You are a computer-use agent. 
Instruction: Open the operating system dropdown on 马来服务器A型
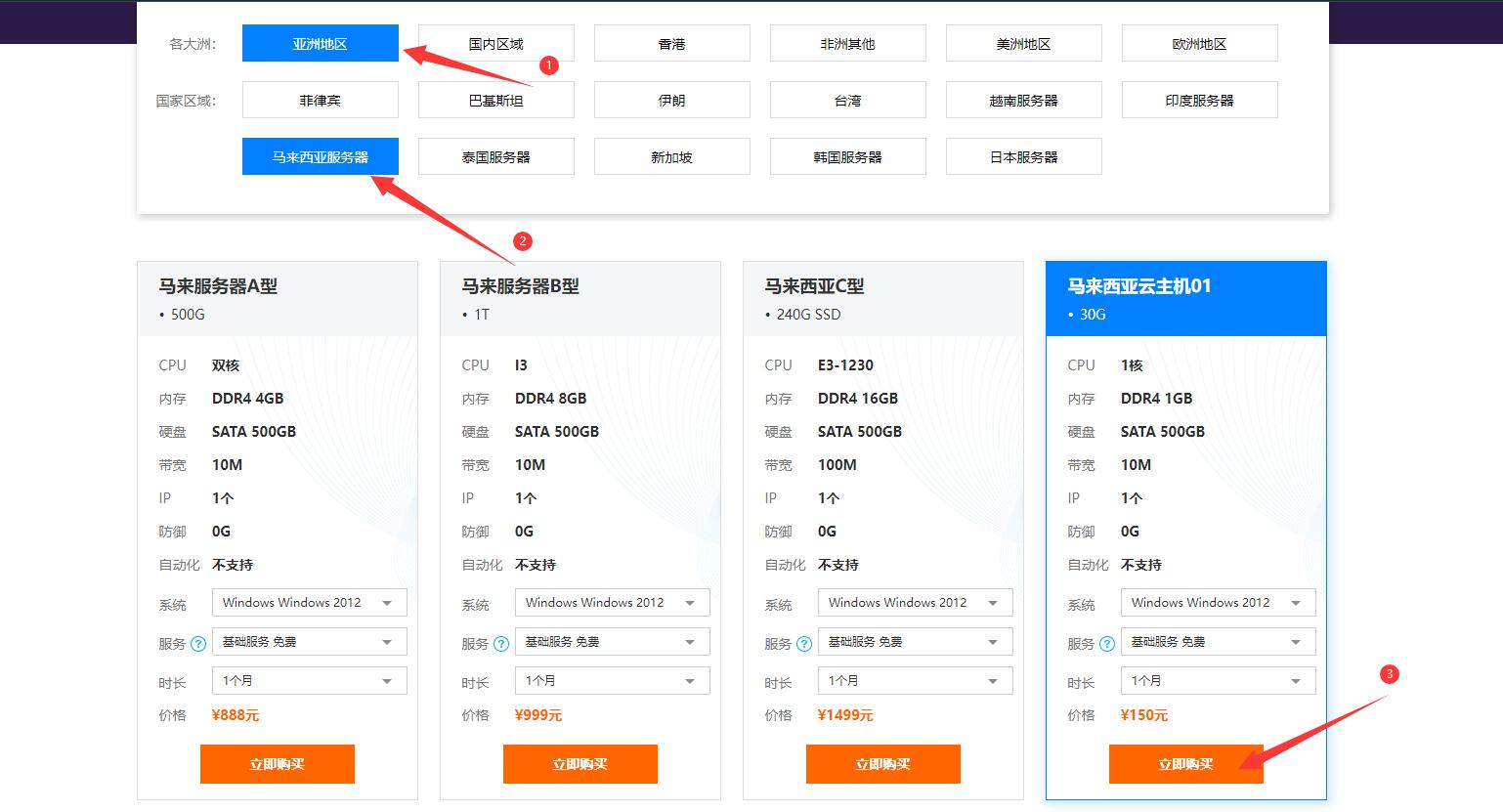tap(309, 602)
